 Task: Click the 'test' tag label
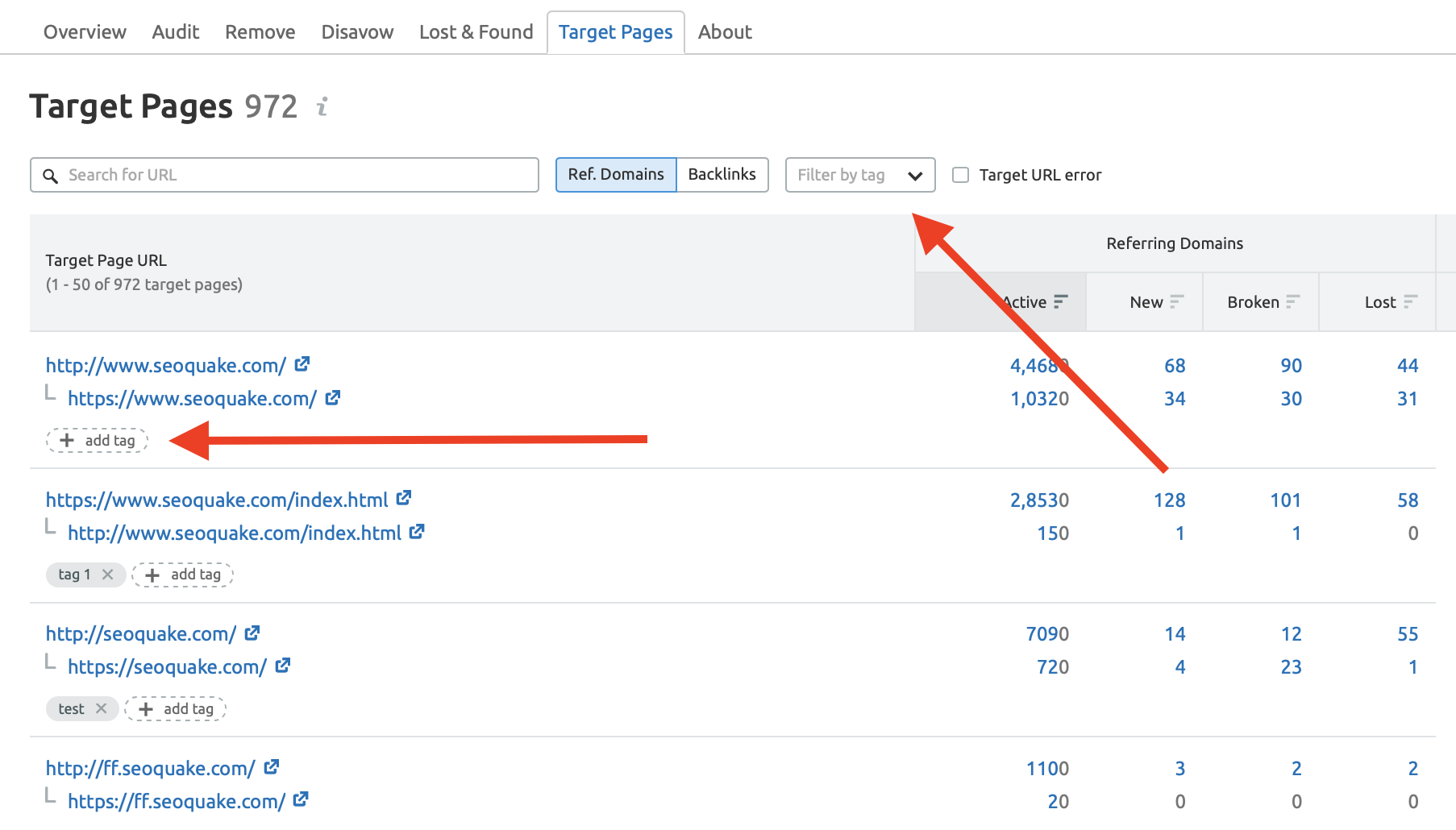[x=71, y=709]
